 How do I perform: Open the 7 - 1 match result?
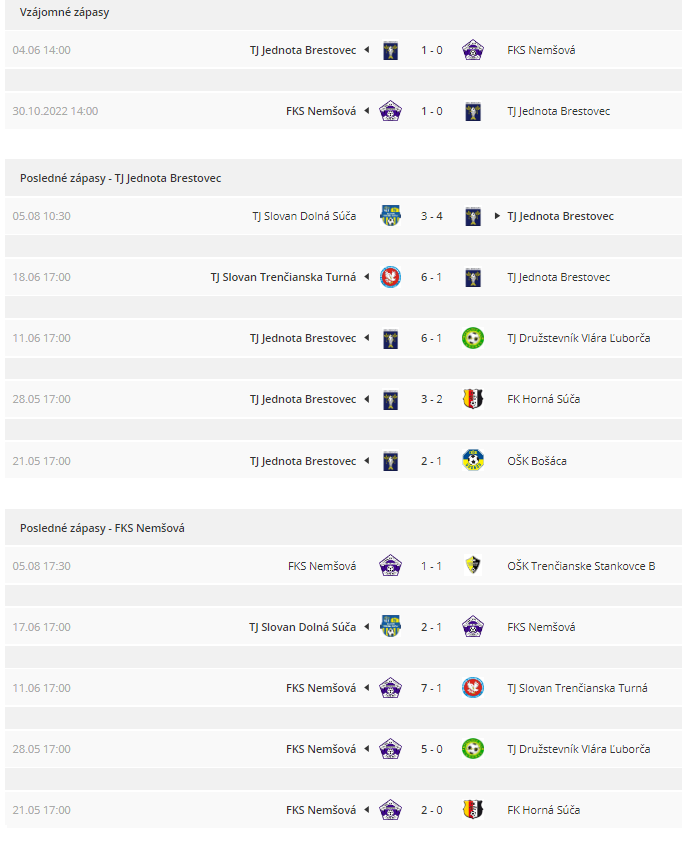[431, 688]
